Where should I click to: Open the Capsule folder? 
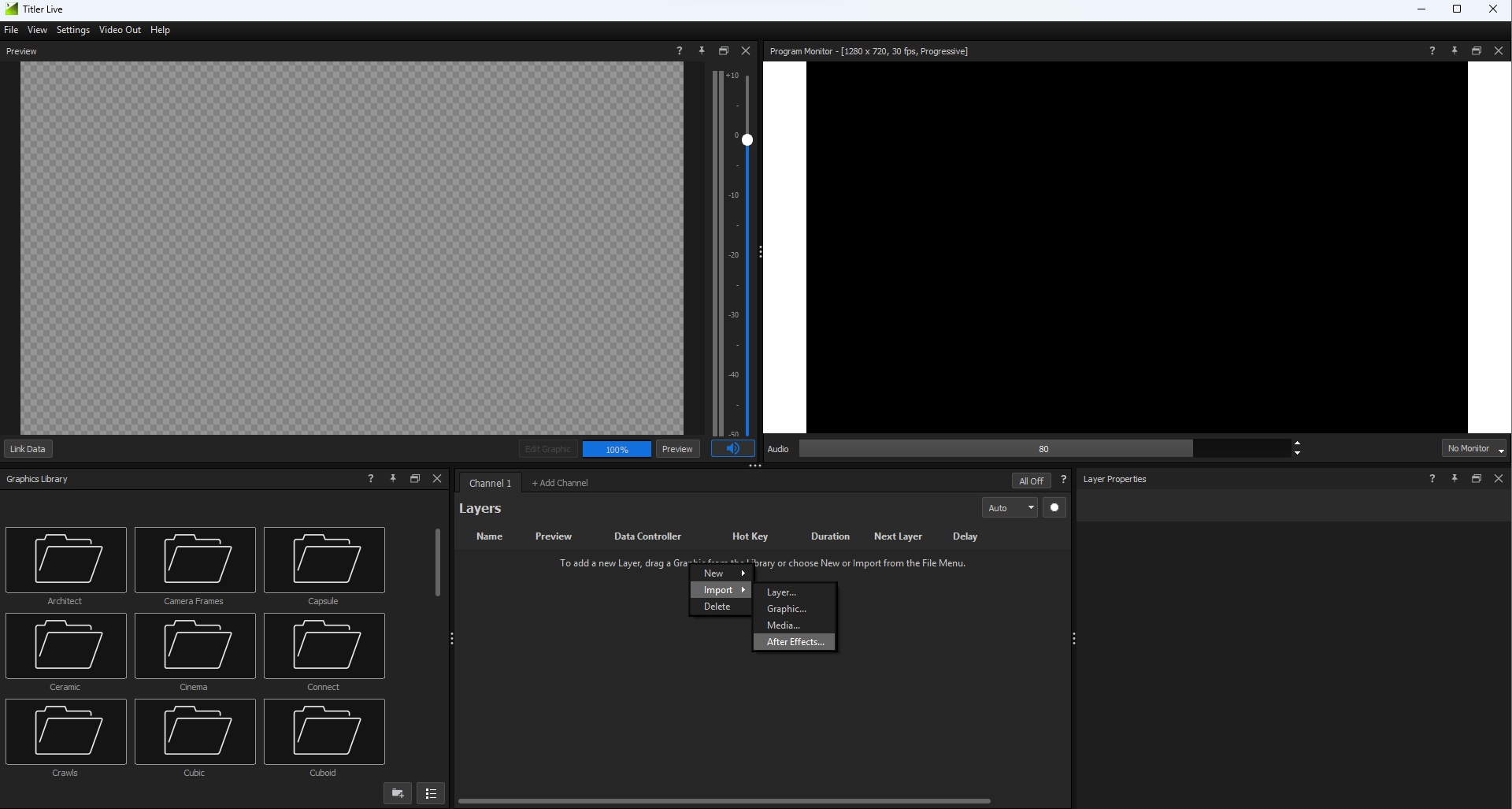click(x=324, y=560)
